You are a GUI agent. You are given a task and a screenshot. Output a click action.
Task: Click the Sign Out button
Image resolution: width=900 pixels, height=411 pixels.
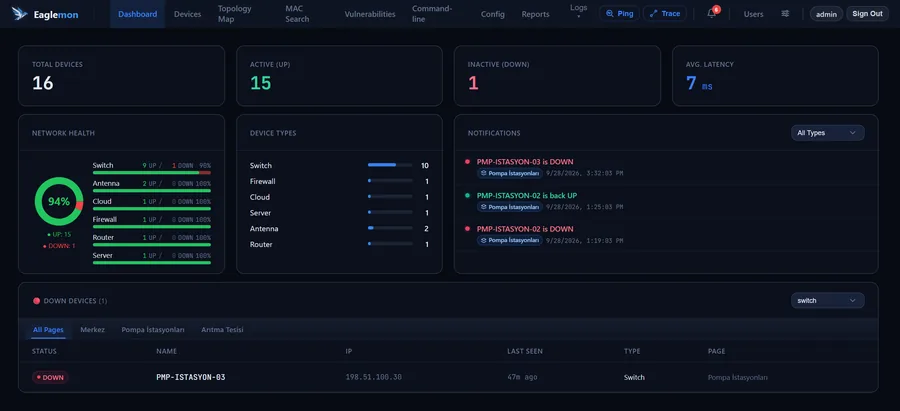point(867,14)
